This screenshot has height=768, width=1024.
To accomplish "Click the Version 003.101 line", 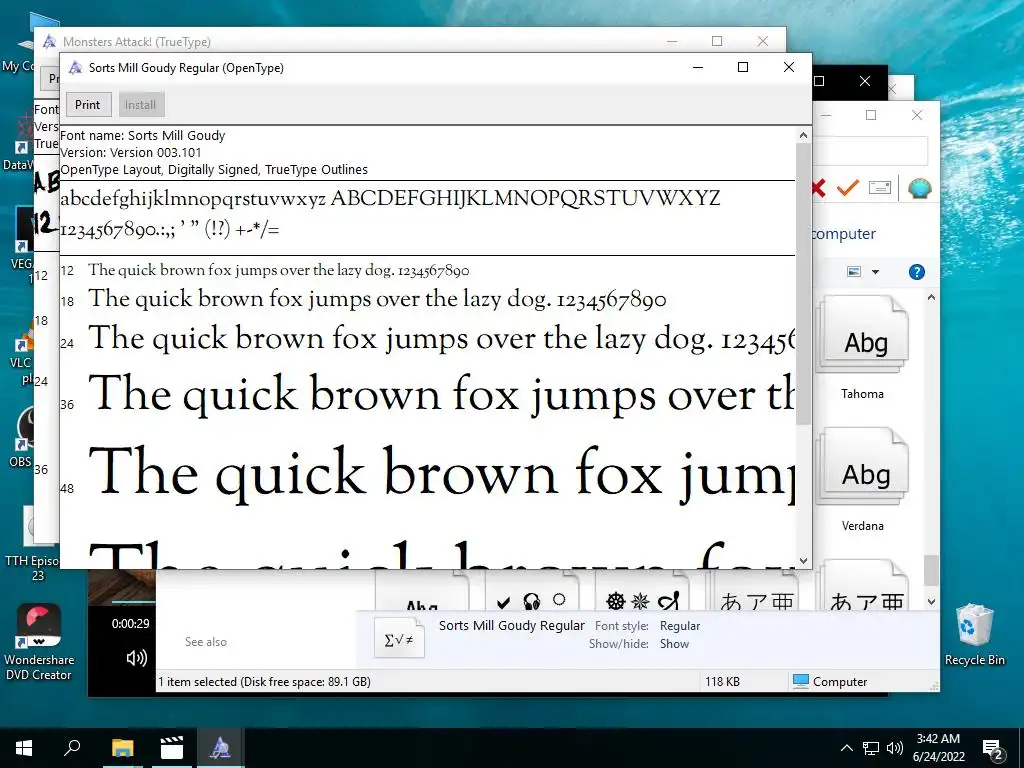I will tap(131, 153).
